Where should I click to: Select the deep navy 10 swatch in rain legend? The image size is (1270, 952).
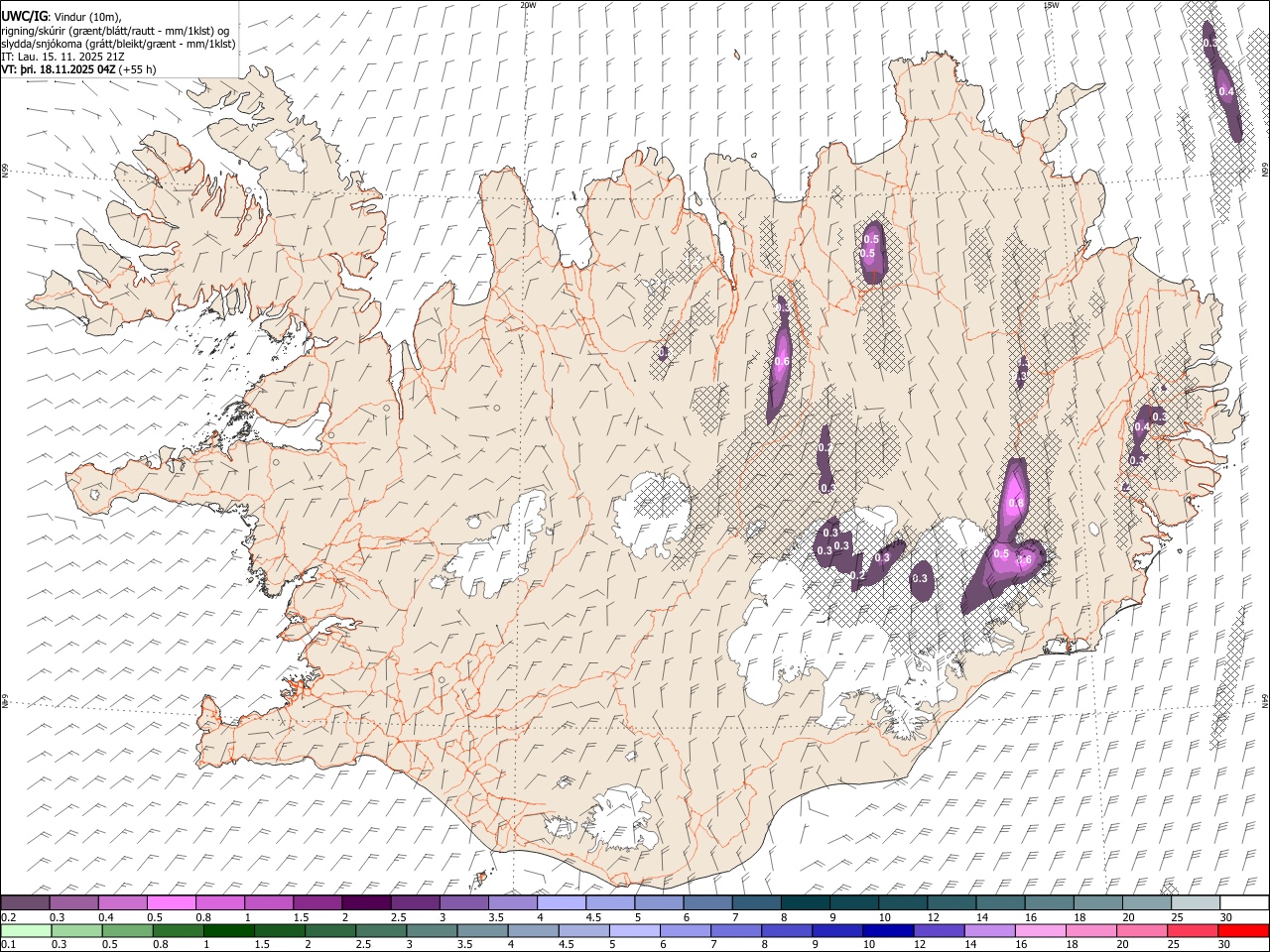tap(888, 930)
